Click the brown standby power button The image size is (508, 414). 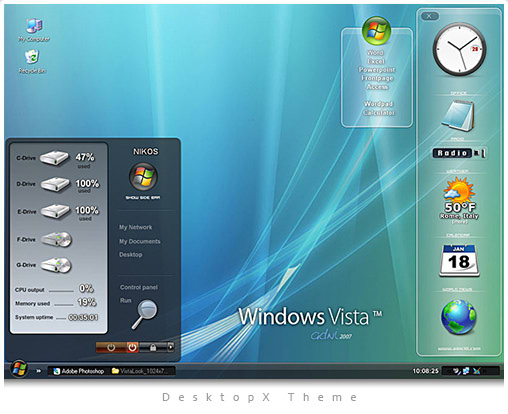tap(111, 347)
